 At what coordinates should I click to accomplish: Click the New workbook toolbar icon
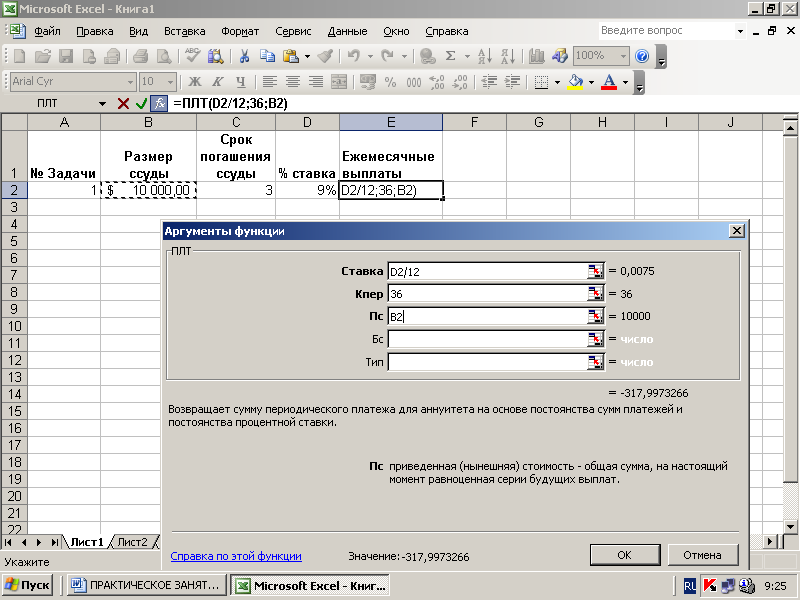pyautogui.click(x=19, y=56)
